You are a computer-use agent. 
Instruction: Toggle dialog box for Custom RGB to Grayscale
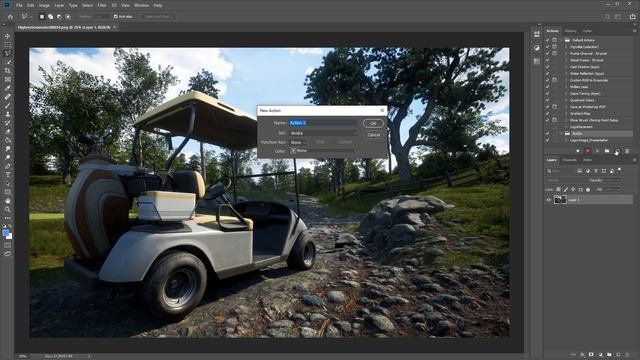coord(554,80)
